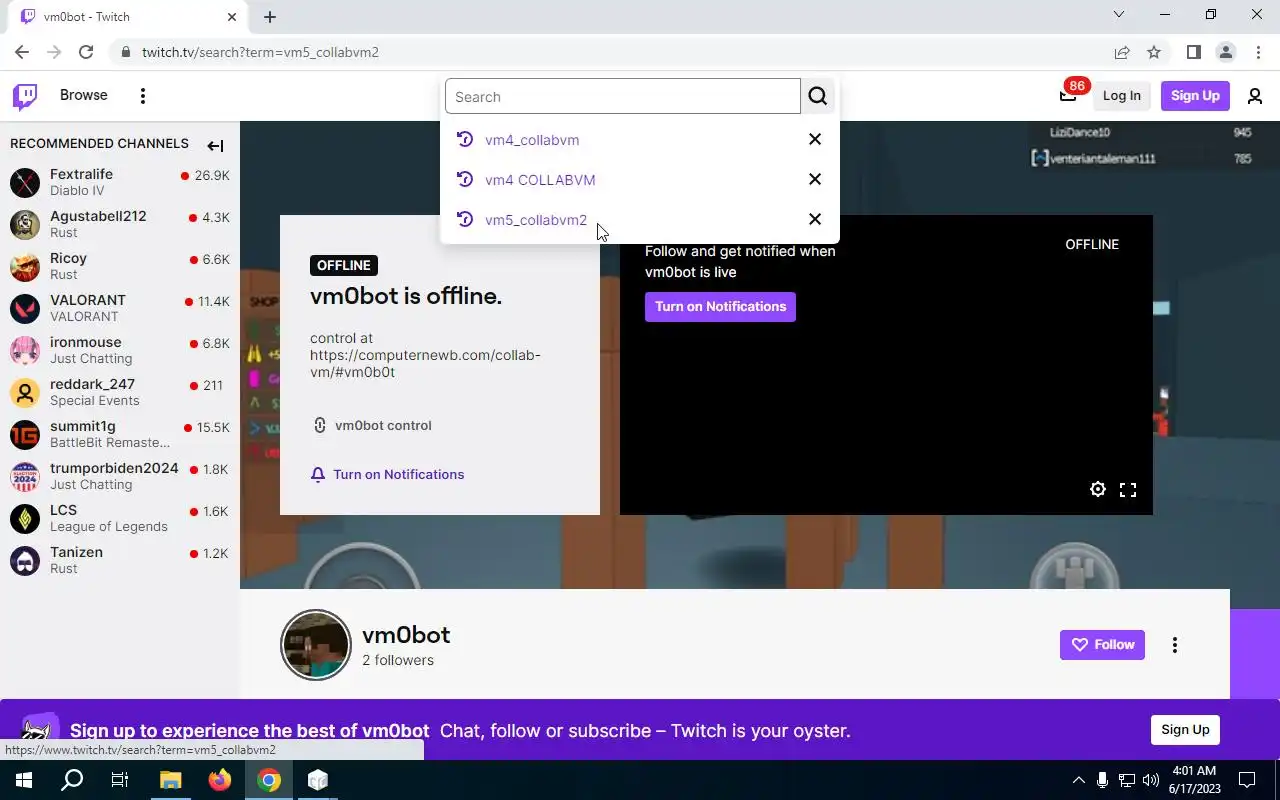Open Chrome side panel button
1280x800 pixels.
(x=1193, y=52)
